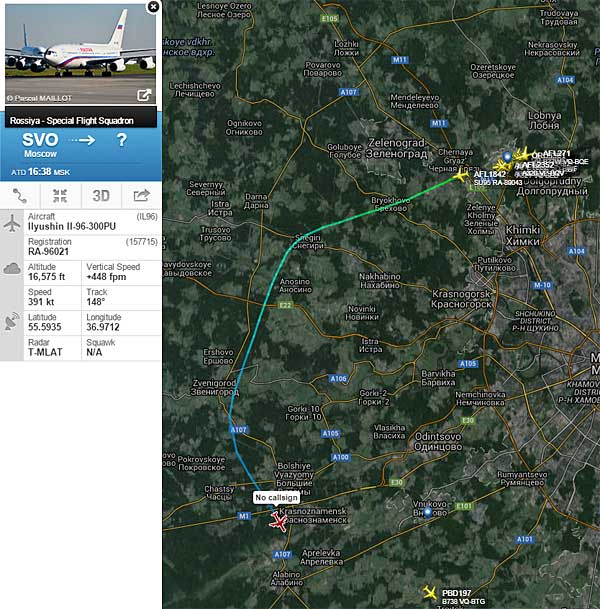
Task: Switch to 3D view
Action: pyautogui.click(x=101, y=196)
